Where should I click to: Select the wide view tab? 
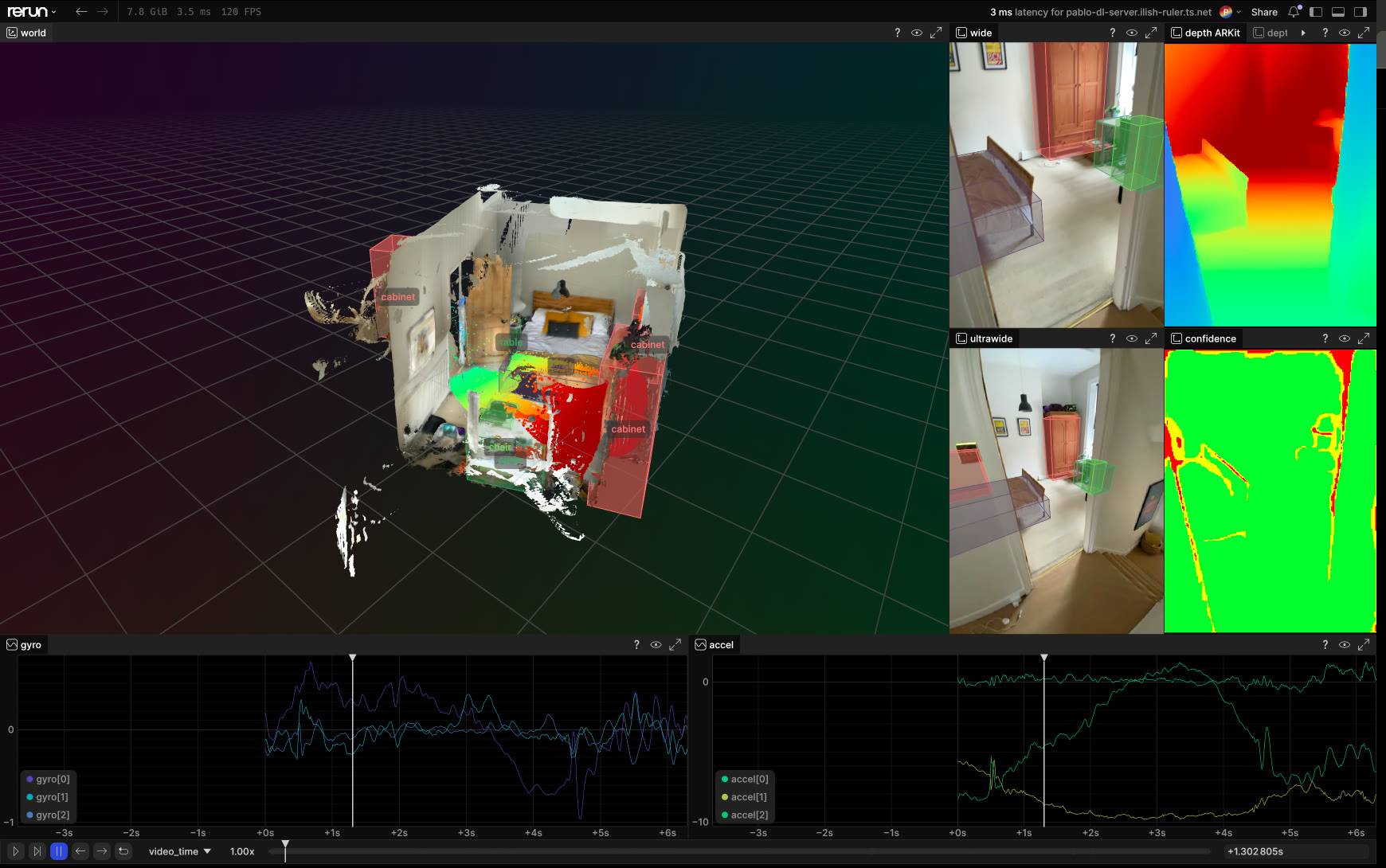pos(974,33)
